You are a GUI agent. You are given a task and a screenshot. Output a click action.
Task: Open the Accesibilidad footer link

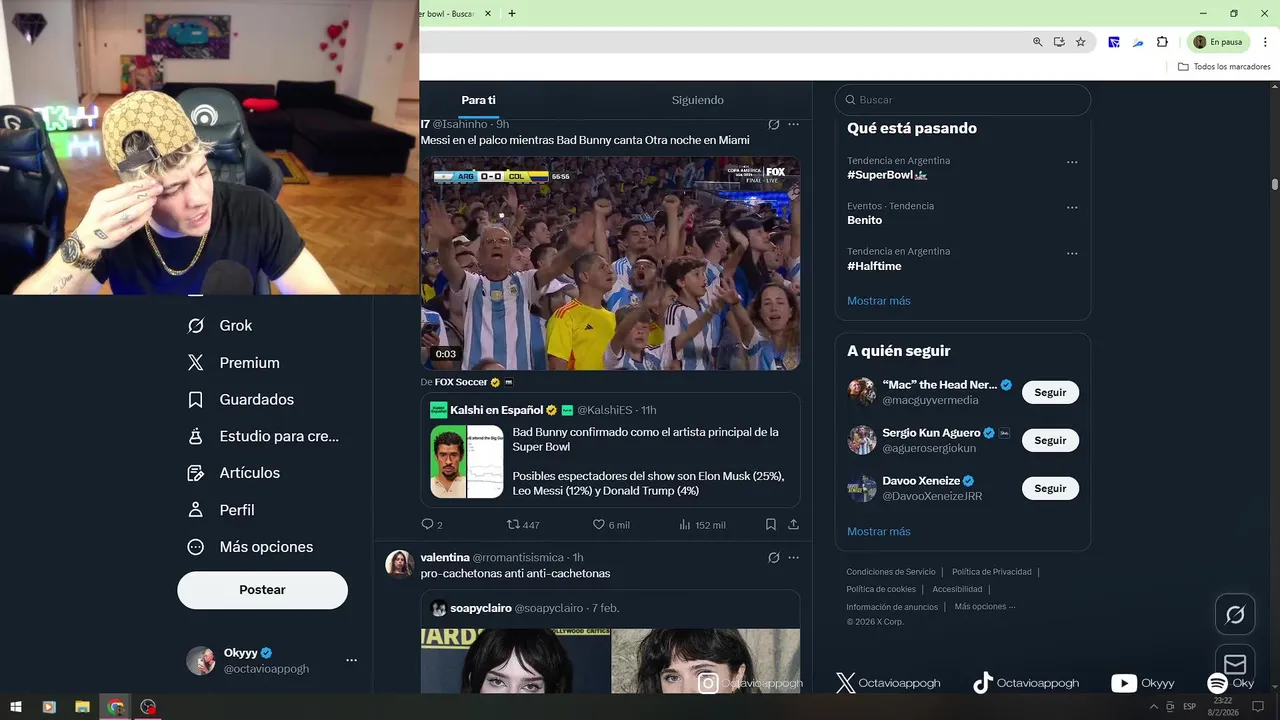point(957,590)
